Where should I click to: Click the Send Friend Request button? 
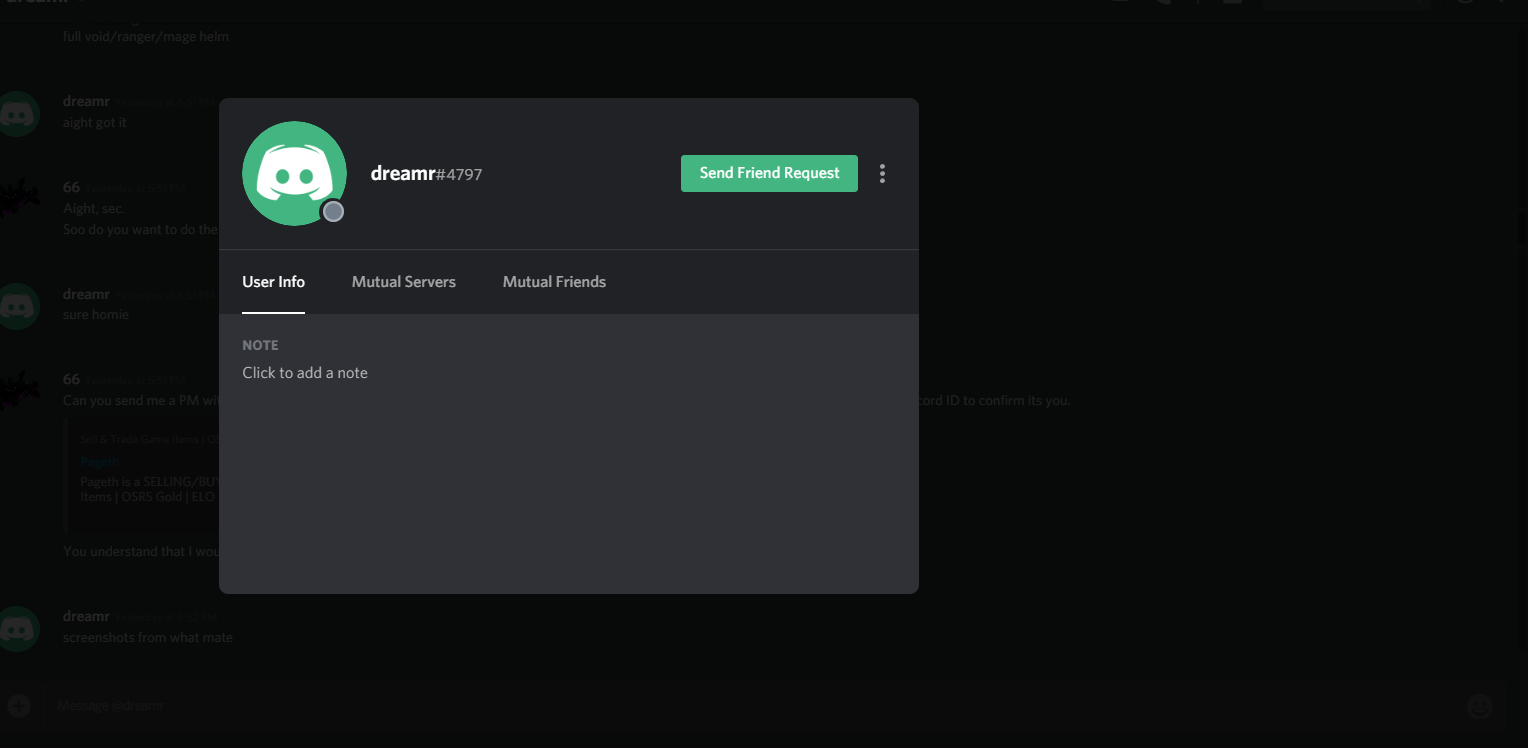[x=769, y=173]
